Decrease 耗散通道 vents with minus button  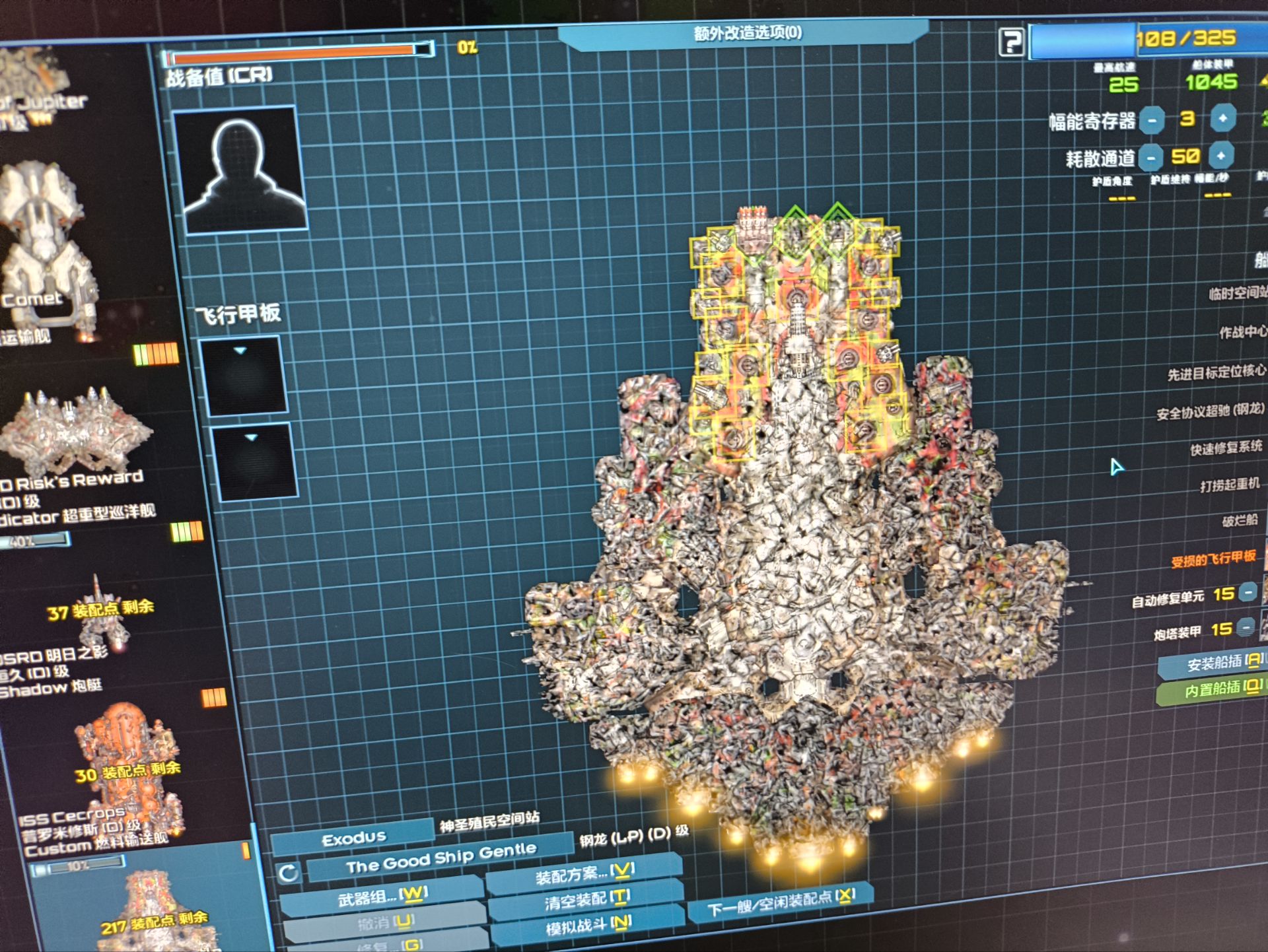pos(1151,158)
